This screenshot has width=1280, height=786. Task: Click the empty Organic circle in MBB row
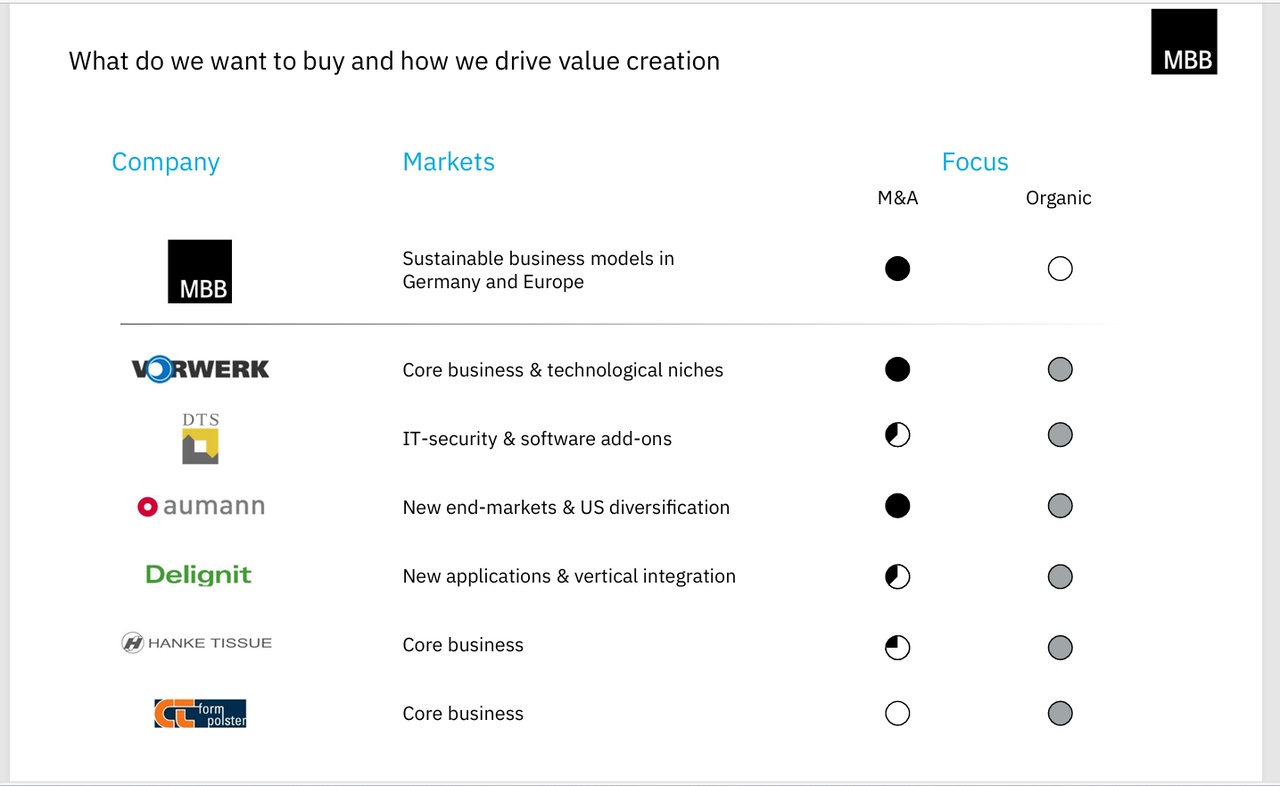1060,269
